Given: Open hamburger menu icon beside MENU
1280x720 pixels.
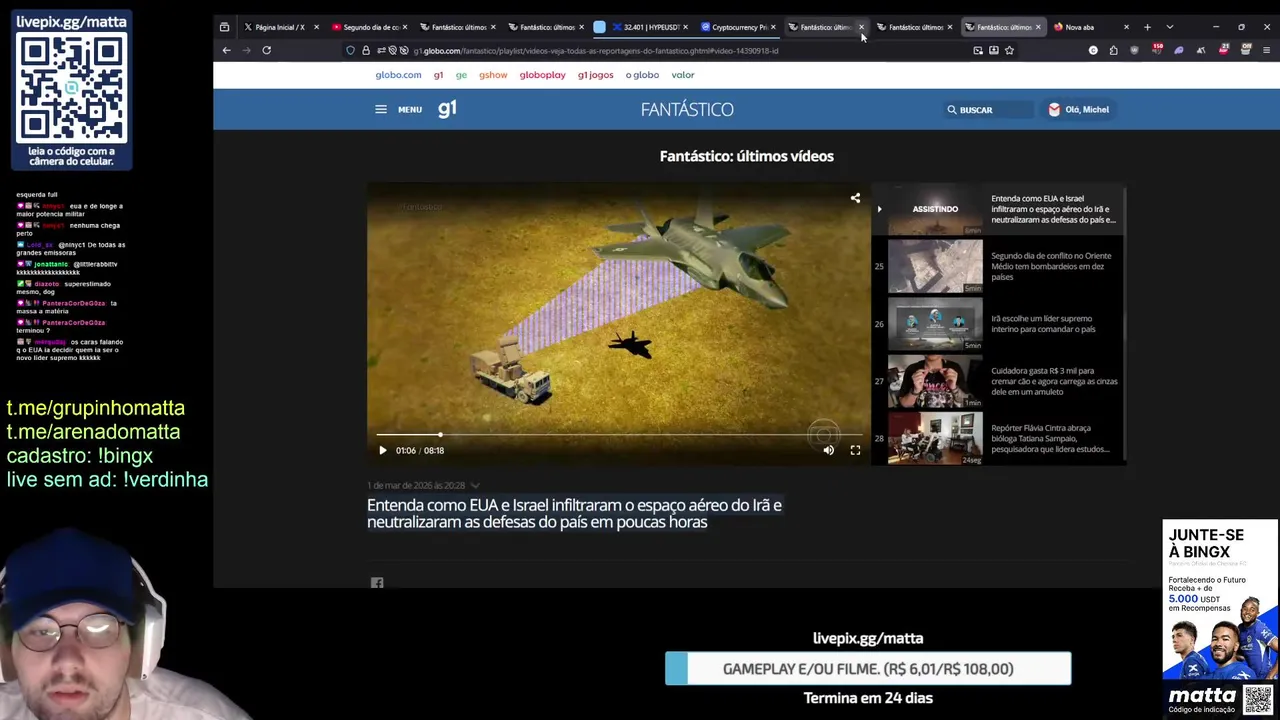Looking at the screenshot, I should pos(381,109).
